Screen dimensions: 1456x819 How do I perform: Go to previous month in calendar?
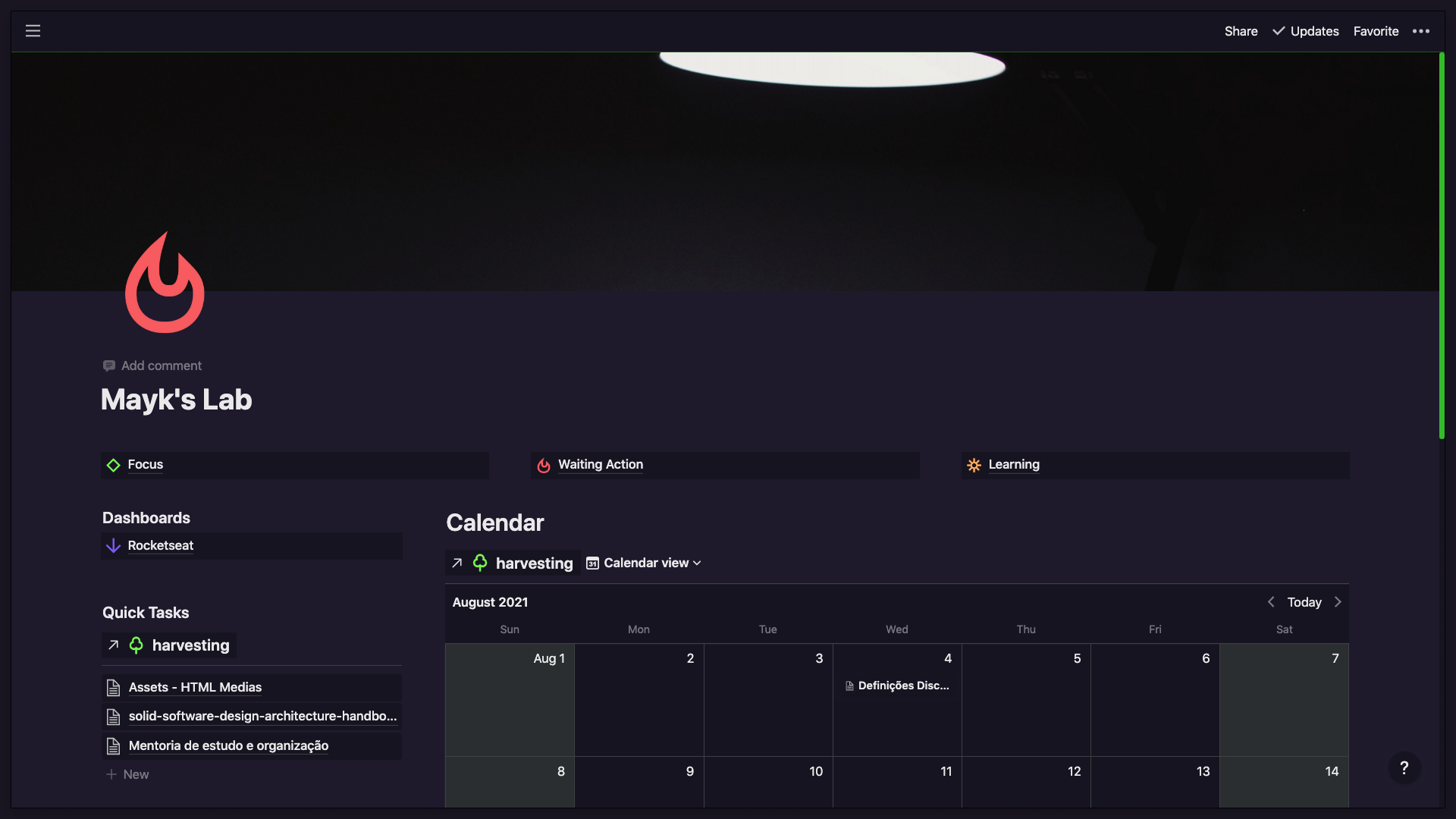[1271, 602]
